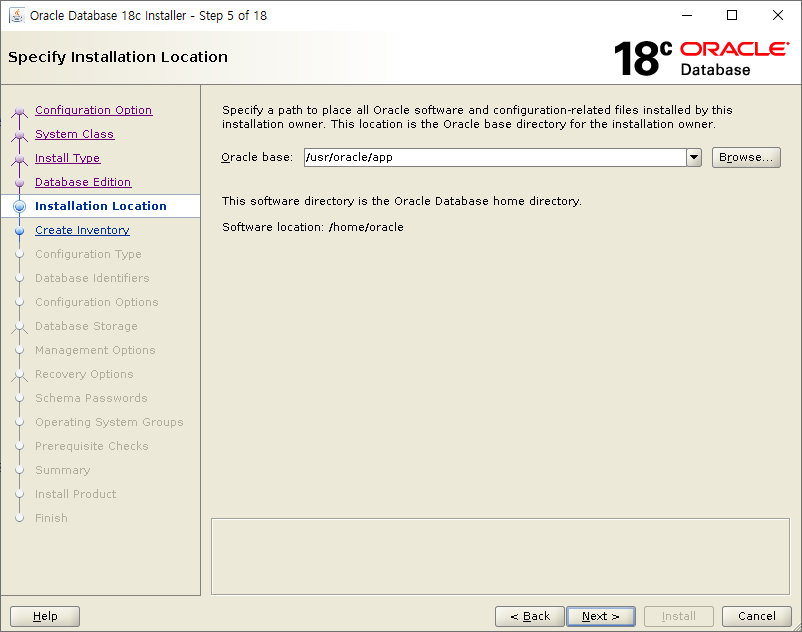Browse for an Oracle base directory
802x632 pixels.
(746, 157)
